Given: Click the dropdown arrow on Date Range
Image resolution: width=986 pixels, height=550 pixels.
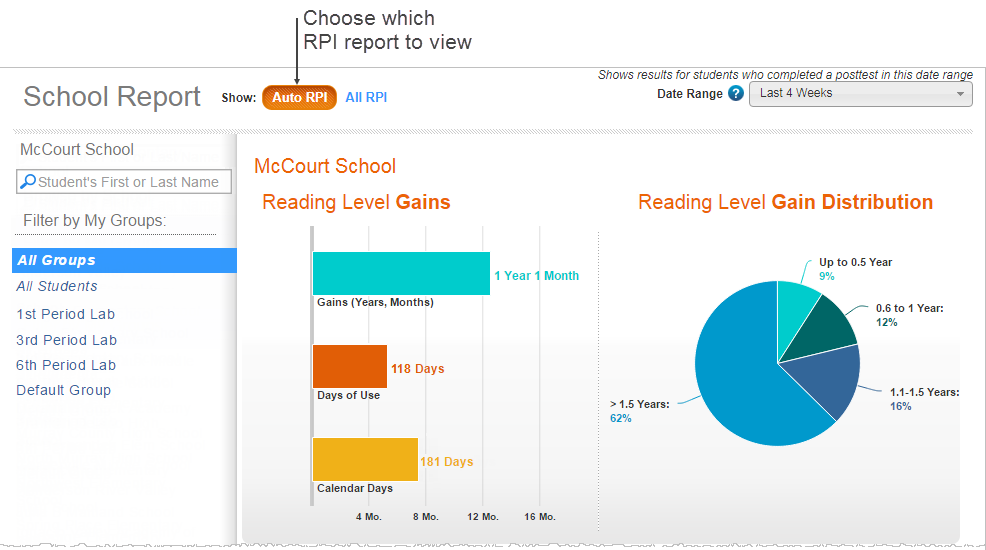Looking at the screenshot, I should click(x=960, y=94).
